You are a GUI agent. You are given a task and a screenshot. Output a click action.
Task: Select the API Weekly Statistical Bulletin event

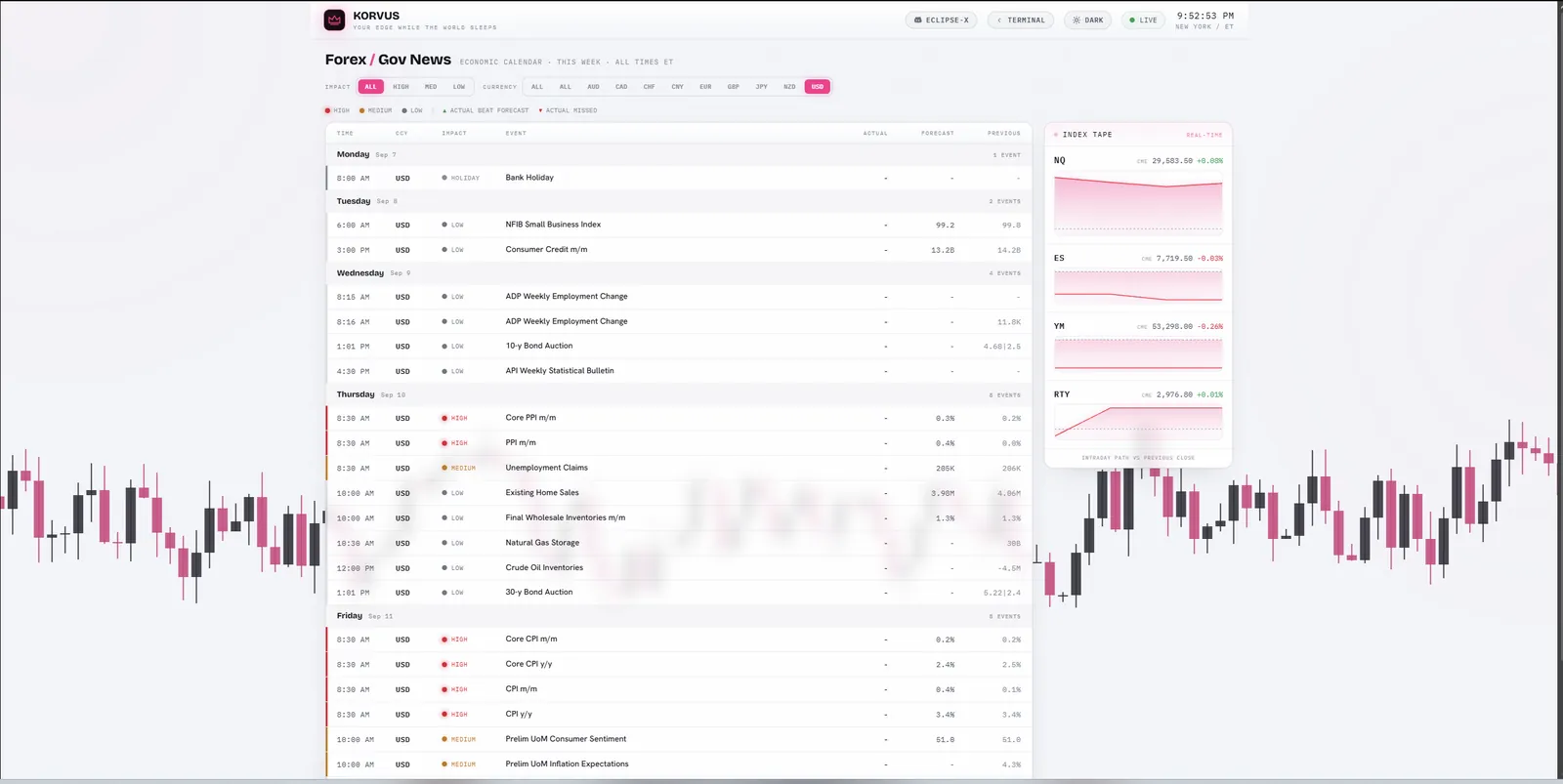click(x=679, y=371)
